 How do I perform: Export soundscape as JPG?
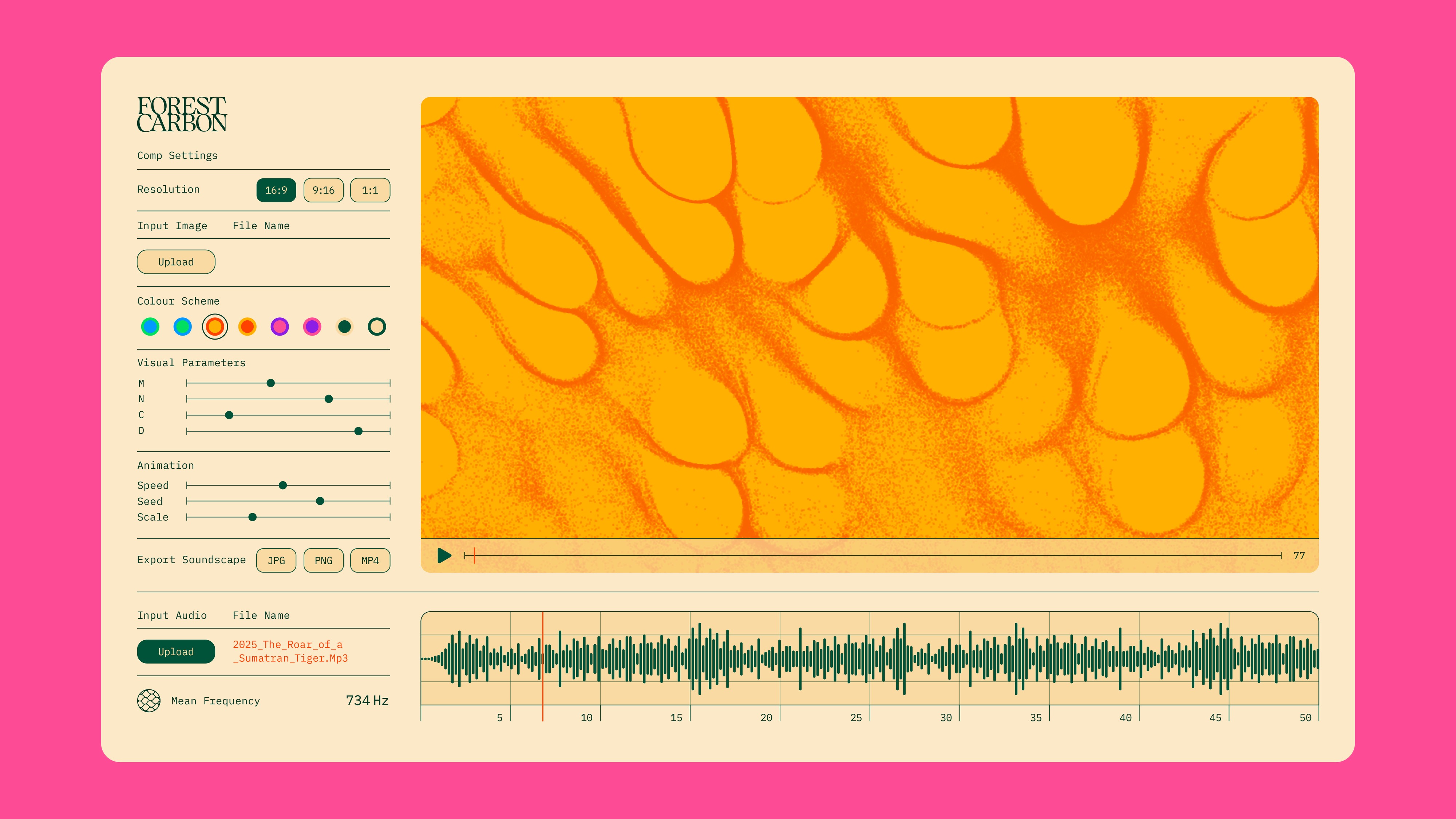click(276, 561)
